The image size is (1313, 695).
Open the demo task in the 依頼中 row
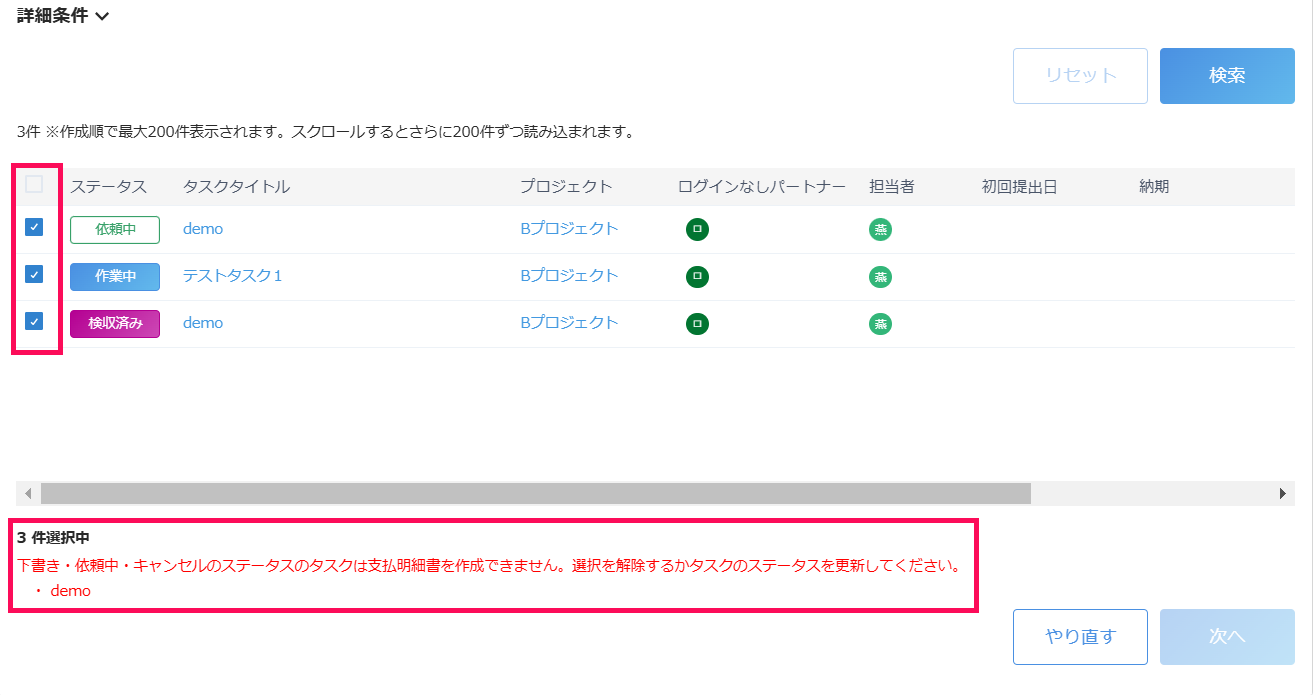203,229
